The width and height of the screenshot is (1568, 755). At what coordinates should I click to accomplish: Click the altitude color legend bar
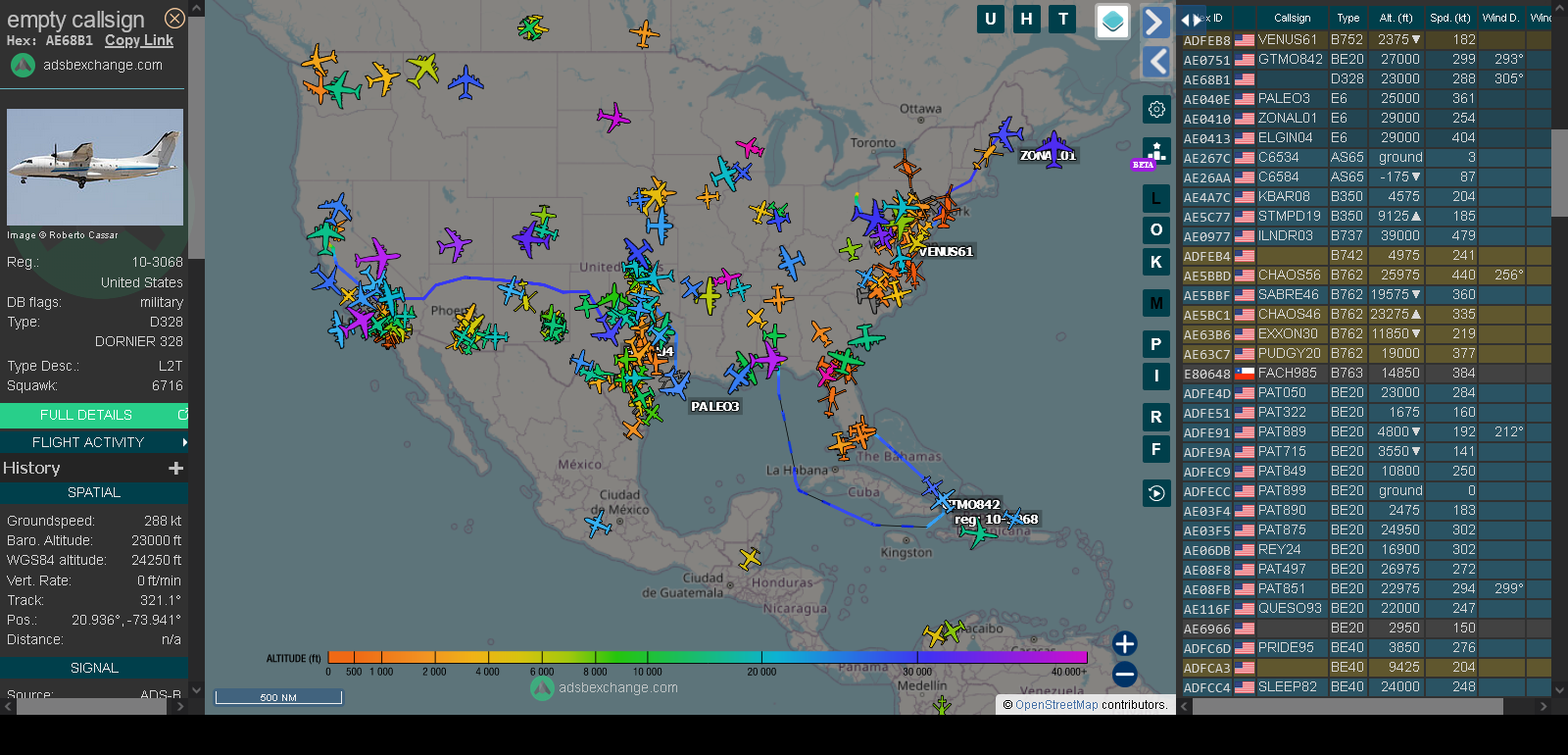[707, 657]
